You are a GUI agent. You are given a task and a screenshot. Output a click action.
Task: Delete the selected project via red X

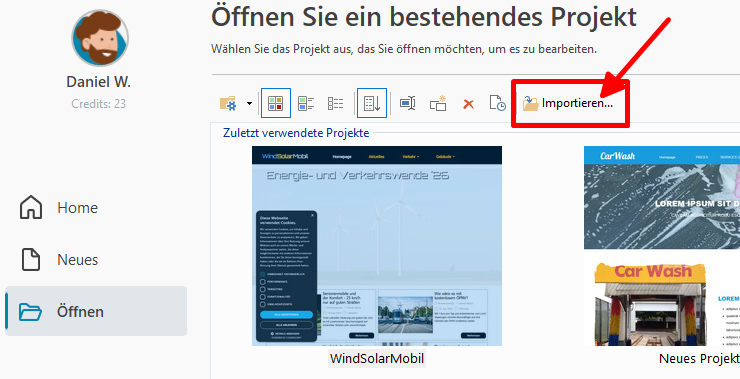coord(468,104)
